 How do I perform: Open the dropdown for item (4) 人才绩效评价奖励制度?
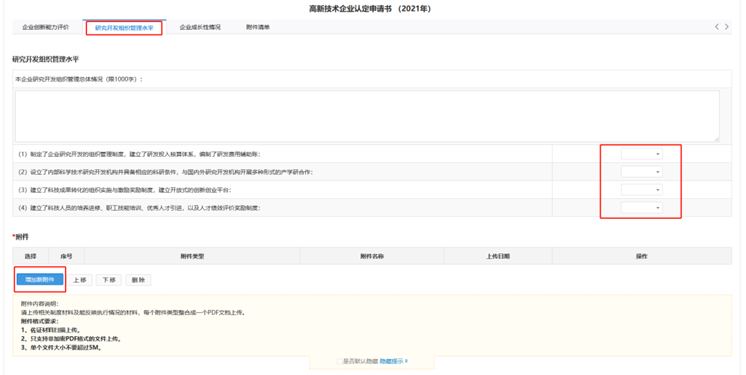click(641, 208)
